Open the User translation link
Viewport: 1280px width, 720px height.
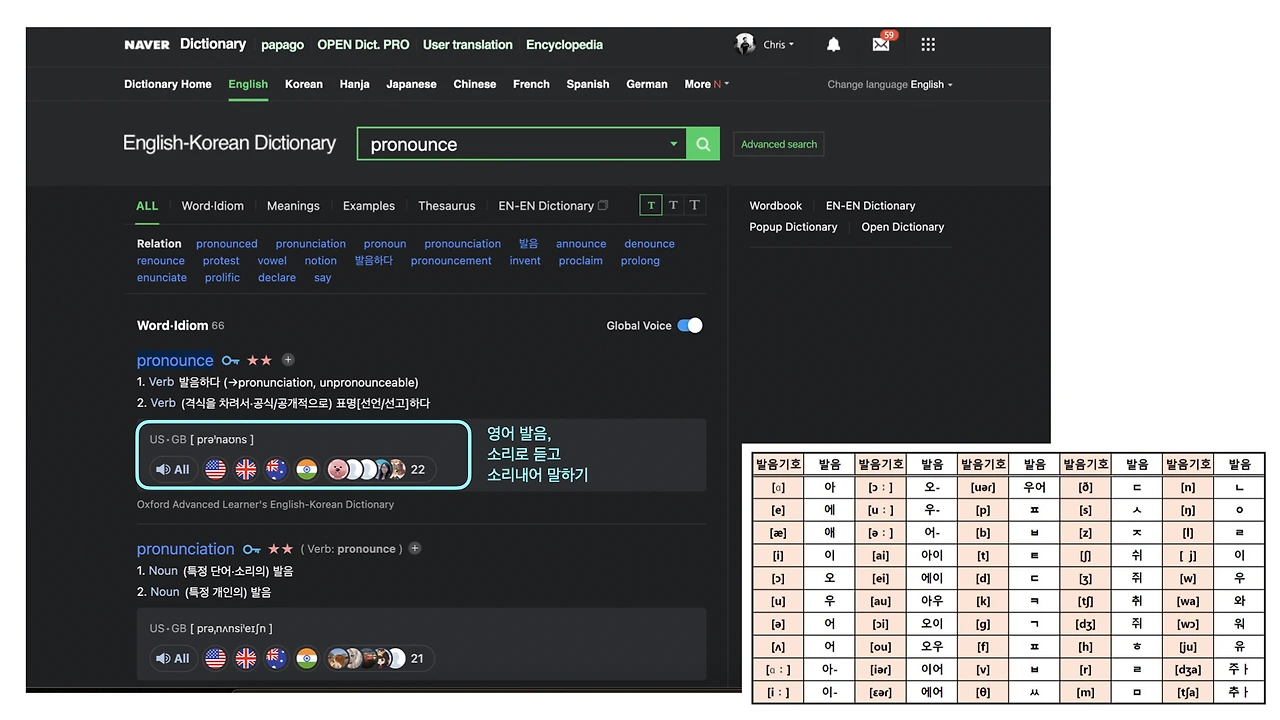point(468,45)
